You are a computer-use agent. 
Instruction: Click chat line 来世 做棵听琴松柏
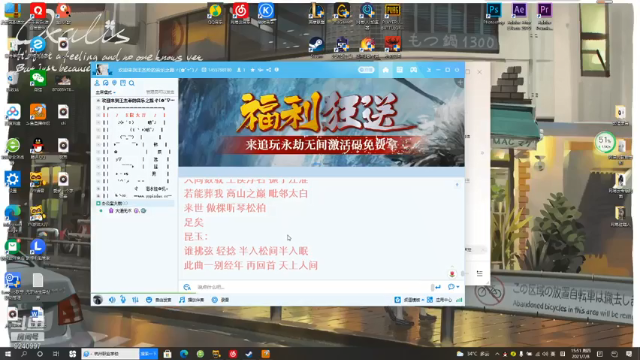click(225, 208)
